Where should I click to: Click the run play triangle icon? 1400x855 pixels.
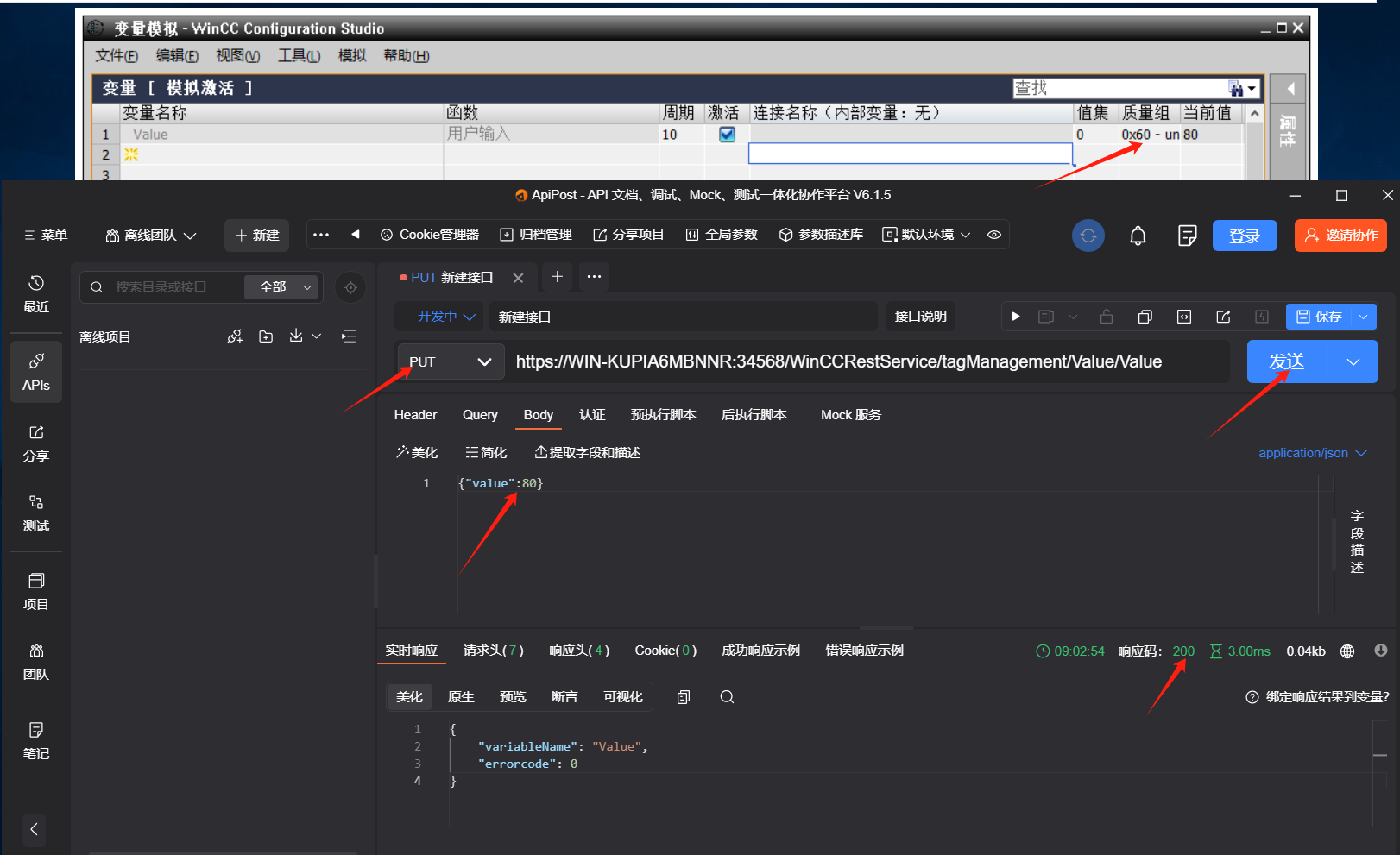[x=1016, y=317]
